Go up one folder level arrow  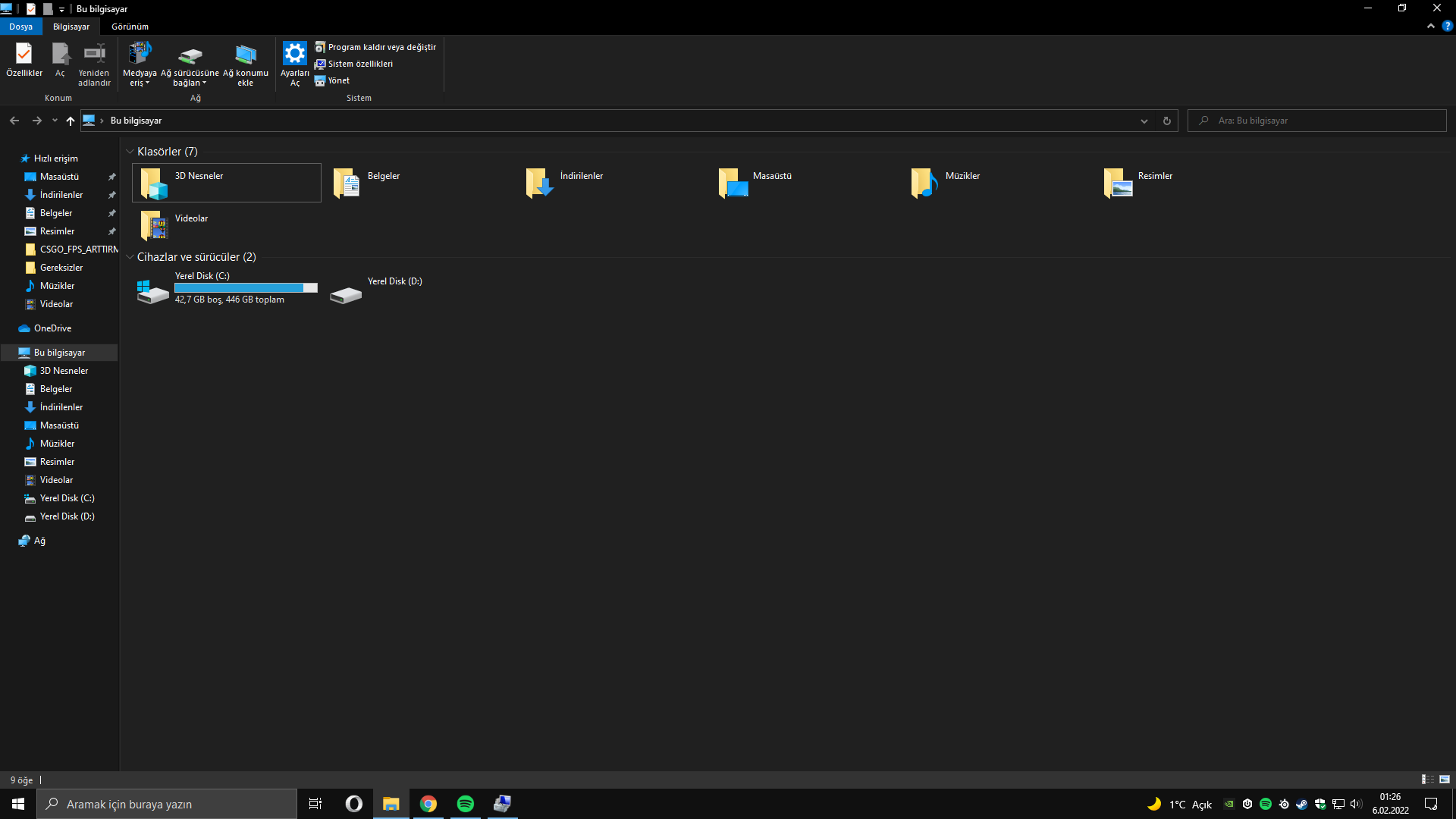click(71, 121)
